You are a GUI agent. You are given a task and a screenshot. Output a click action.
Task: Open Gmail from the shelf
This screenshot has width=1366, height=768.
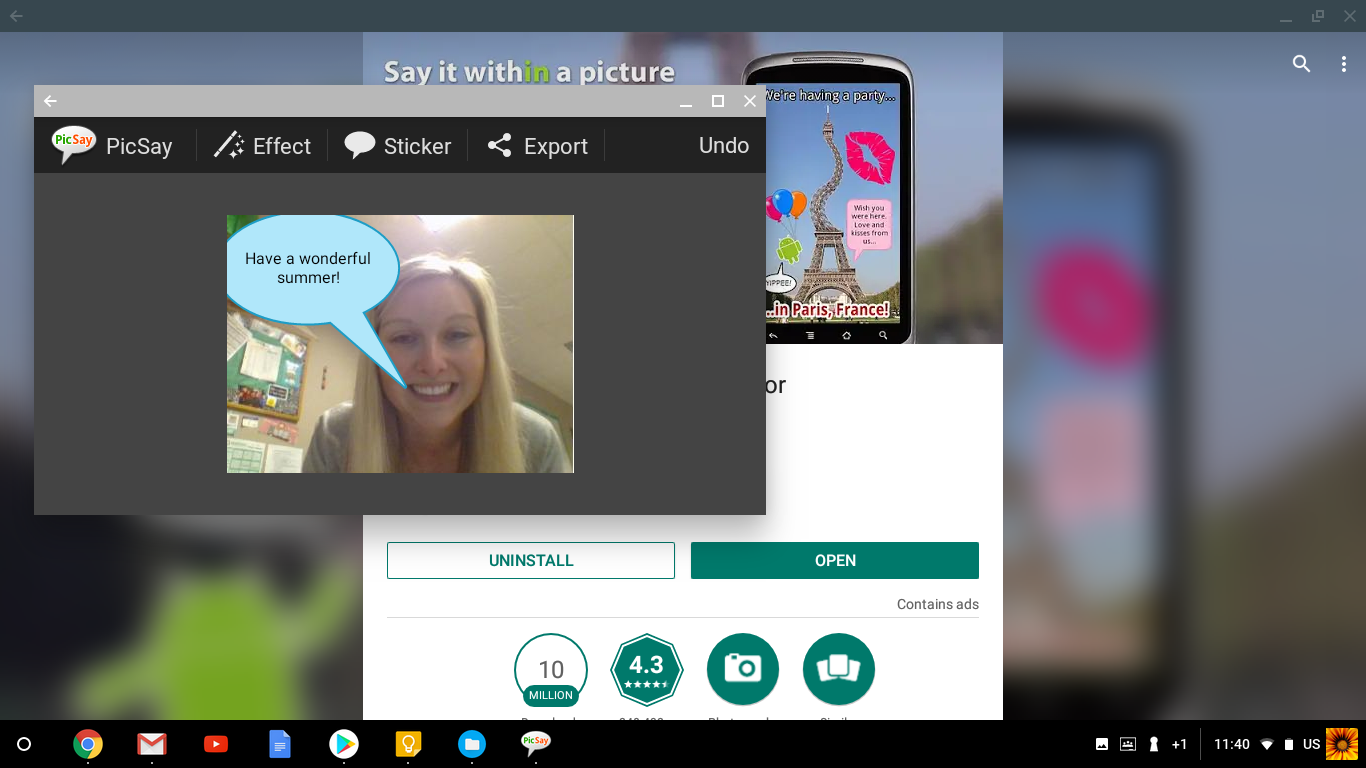(x=152, y=744)
